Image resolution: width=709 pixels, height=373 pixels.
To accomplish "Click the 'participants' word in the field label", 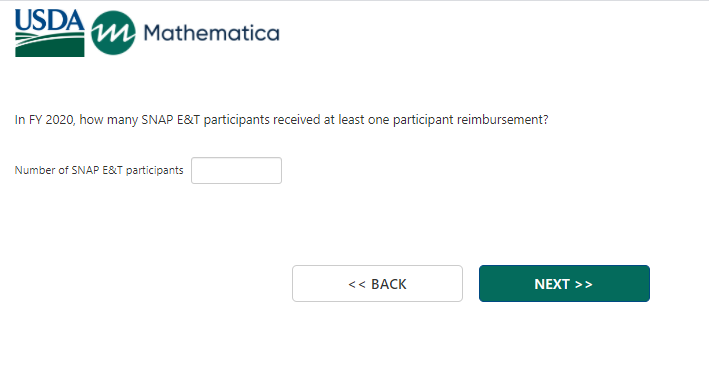I will 155,170.
